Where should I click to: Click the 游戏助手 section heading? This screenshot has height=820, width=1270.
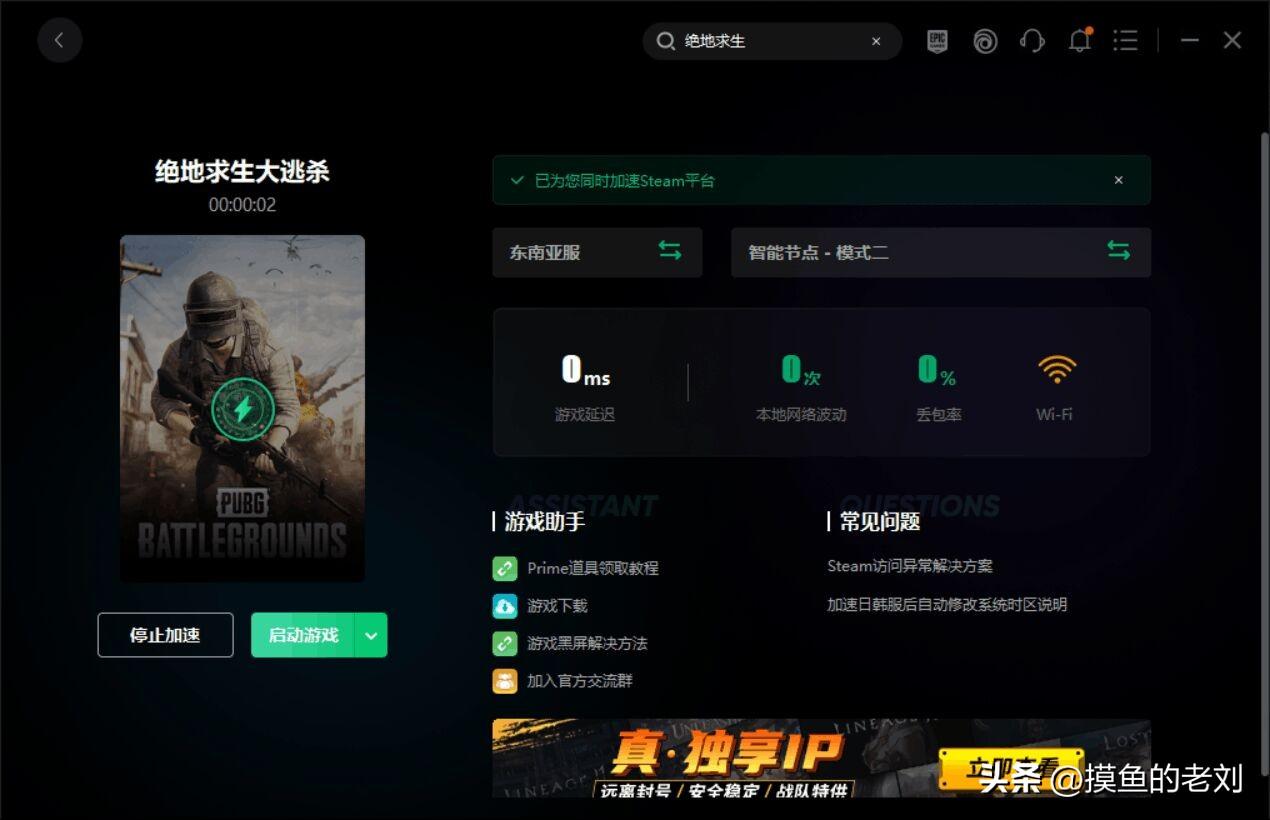pyautogui.click(x=545, y=521)
